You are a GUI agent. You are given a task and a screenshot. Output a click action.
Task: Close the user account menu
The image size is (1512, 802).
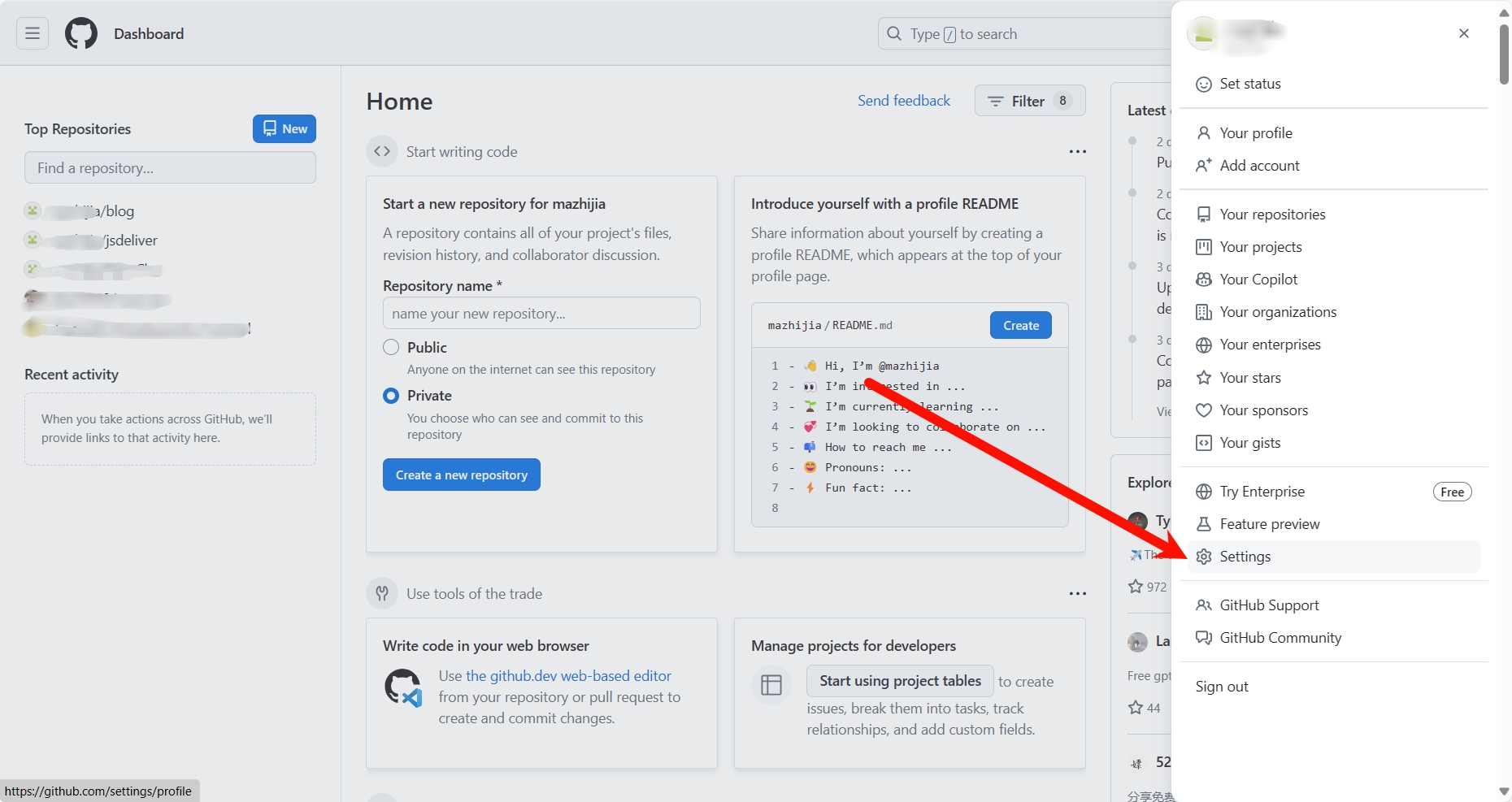(1464, 33)
